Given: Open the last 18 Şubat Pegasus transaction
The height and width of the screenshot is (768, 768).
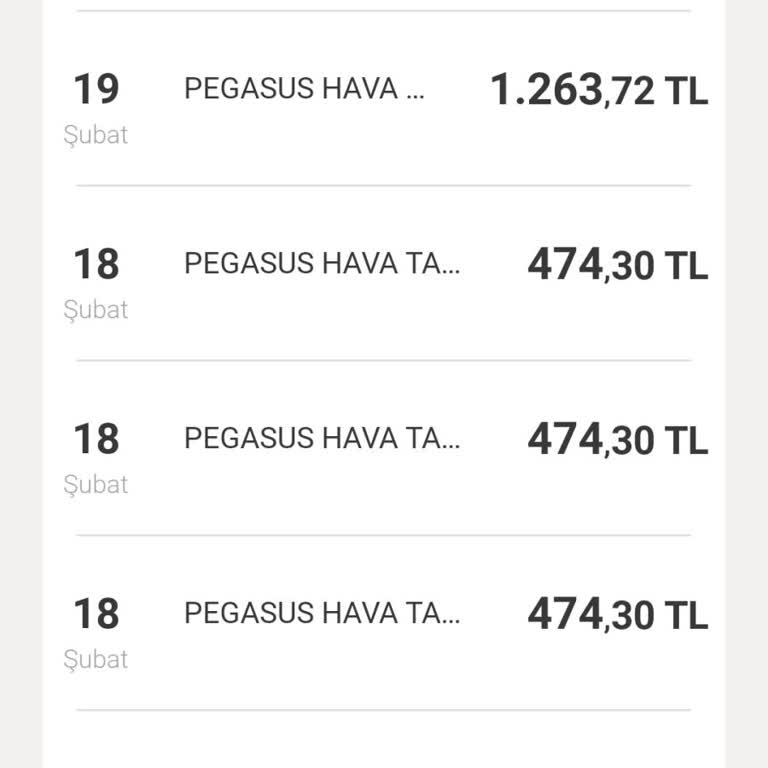Looking at the screenshot, I should tap(322, 613).
